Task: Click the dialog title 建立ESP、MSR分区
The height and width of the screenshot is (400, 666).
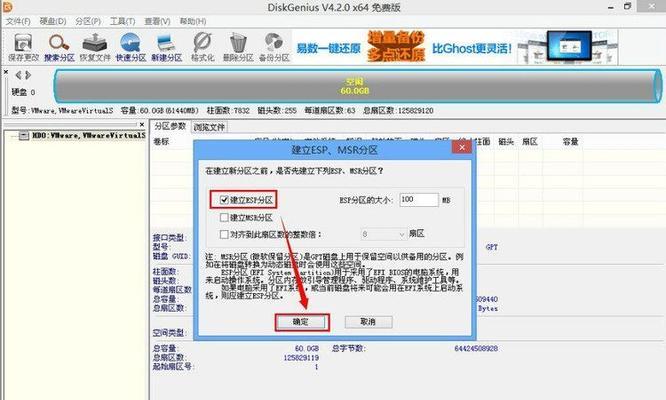Action: pos(334,150)
